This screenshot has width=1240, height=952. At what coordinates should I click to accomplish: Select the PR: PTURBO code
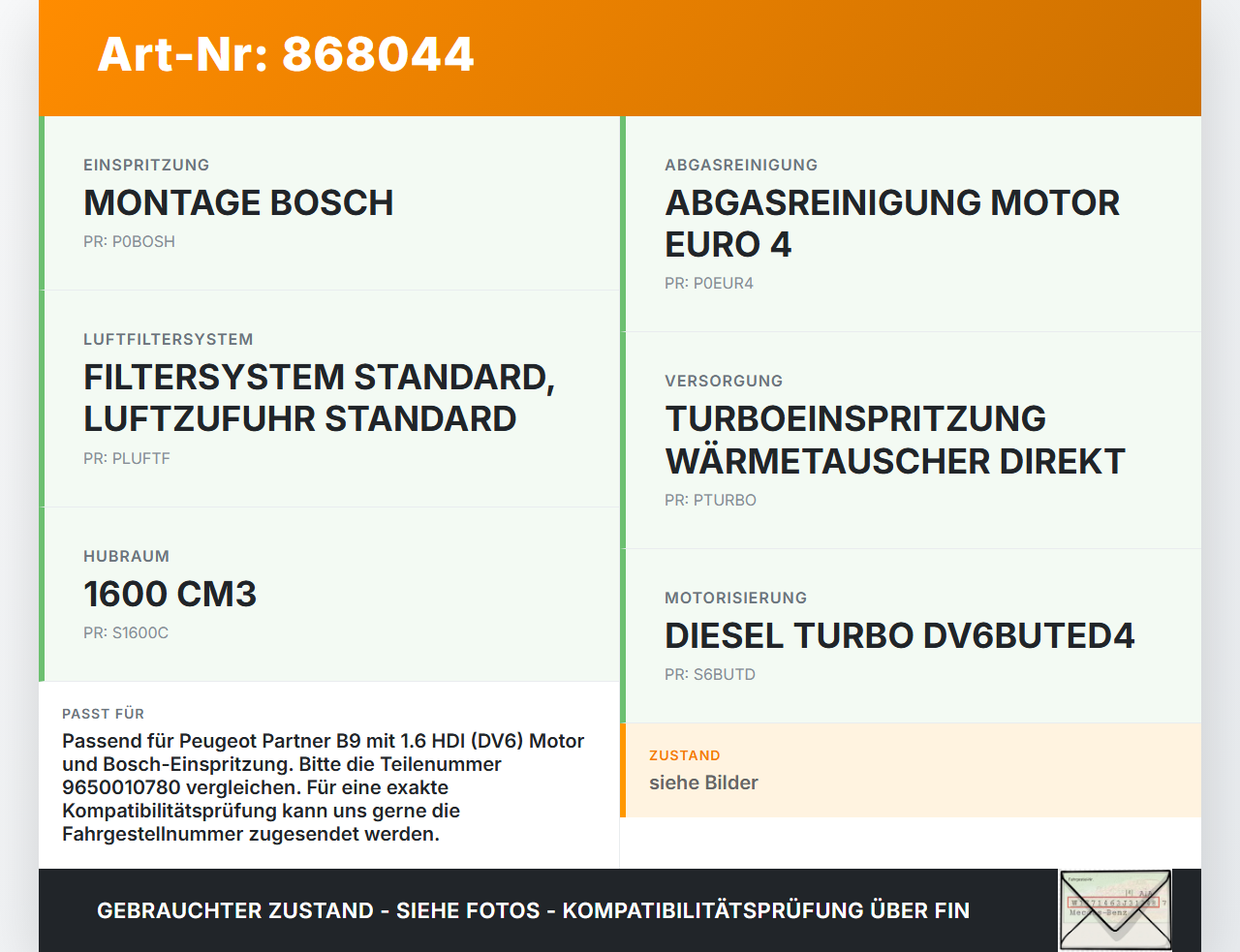point(710,500)
